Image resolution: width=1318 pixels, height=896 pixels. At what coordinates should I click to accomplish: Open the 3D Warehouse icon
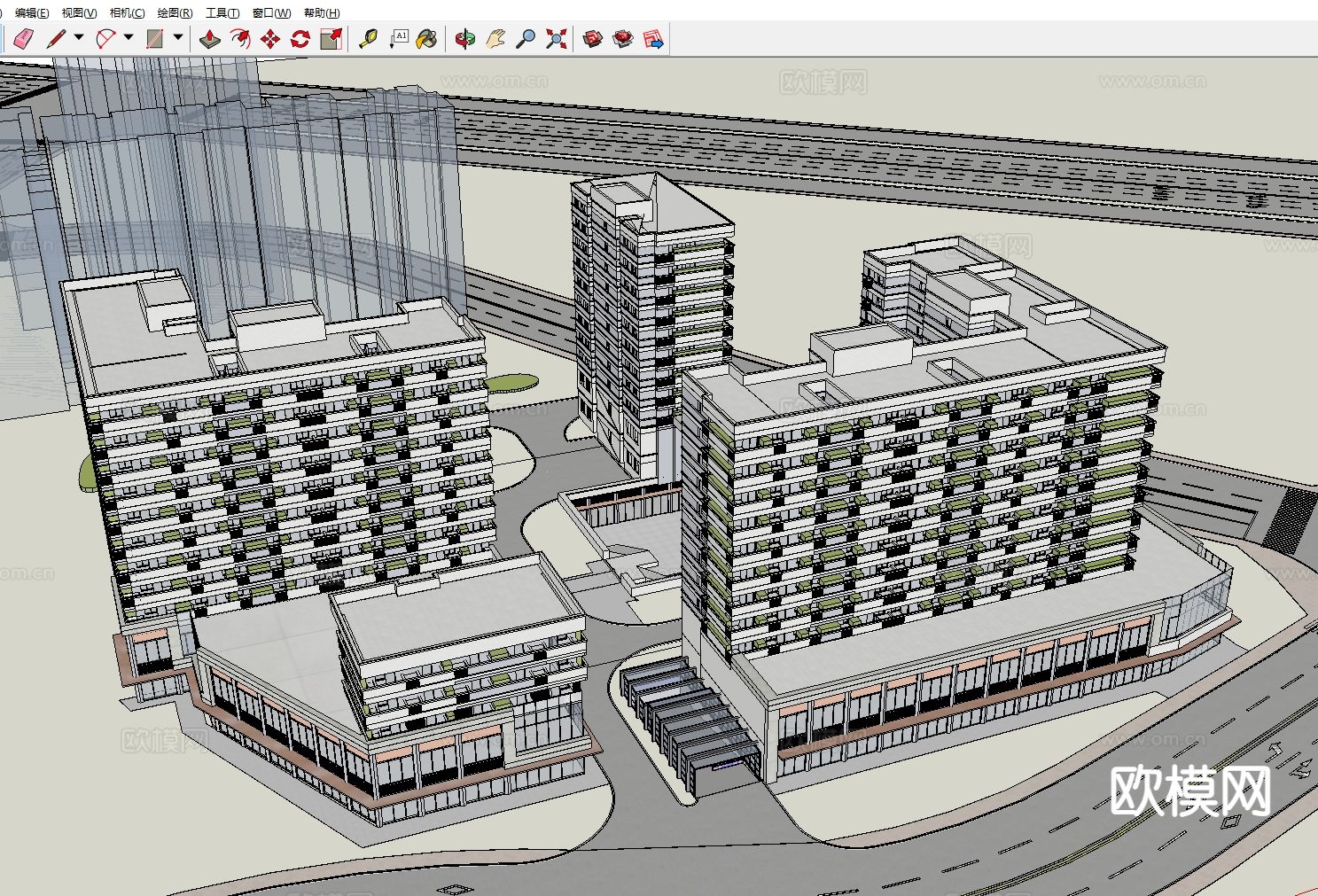[593, 39]
